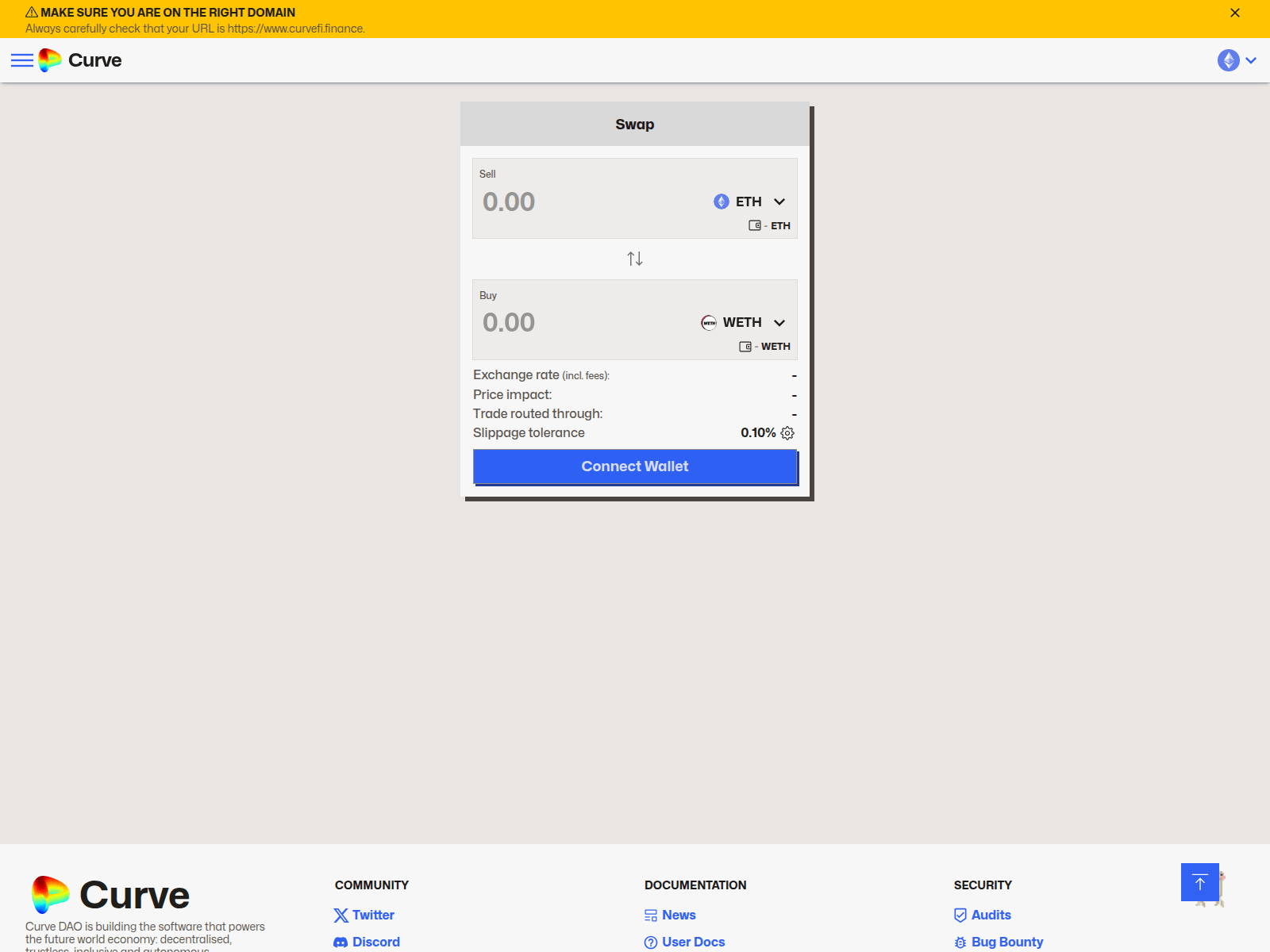Click the warning triangle icon
This screenshot has height=952, width=1270.
click(x=32, y=13)
